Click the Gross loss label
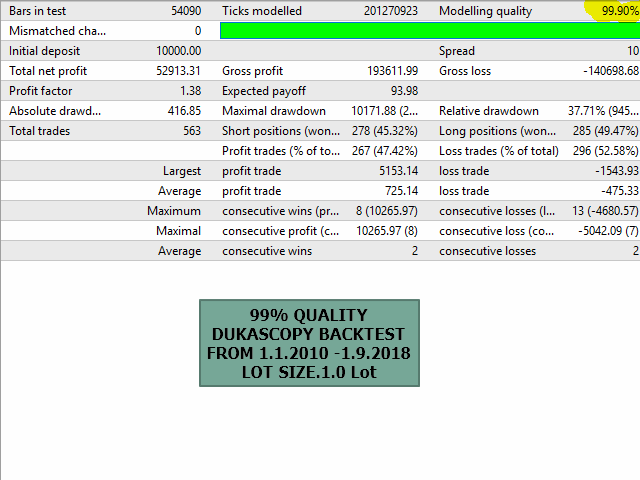640x480 pixels. click(464, 71)
